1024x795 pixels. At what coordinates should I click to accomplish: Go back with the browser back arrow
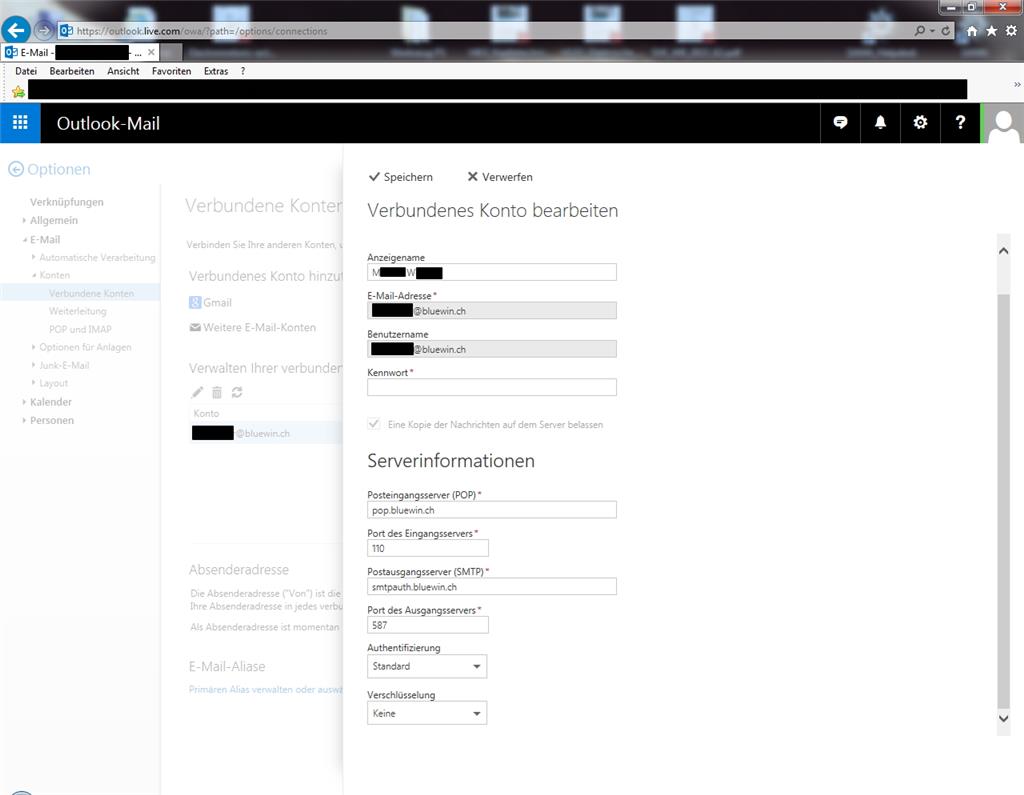[16, 30]
